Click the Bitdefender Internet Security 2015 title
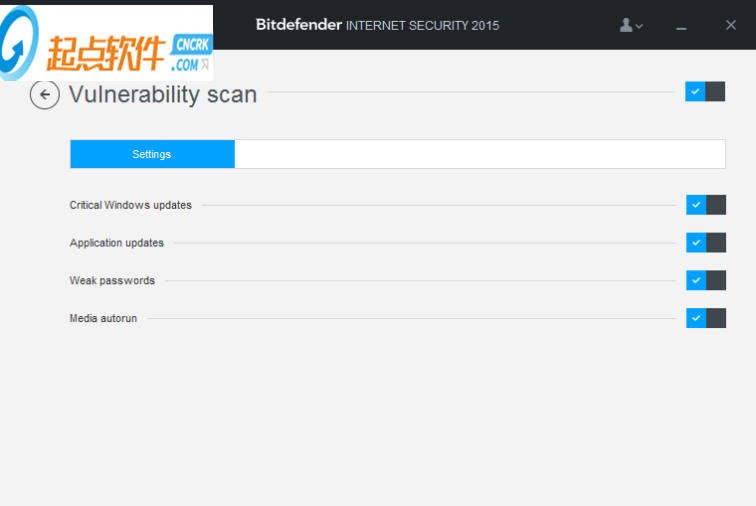This screenshot has width=756, height=506. tap(377, 25)
